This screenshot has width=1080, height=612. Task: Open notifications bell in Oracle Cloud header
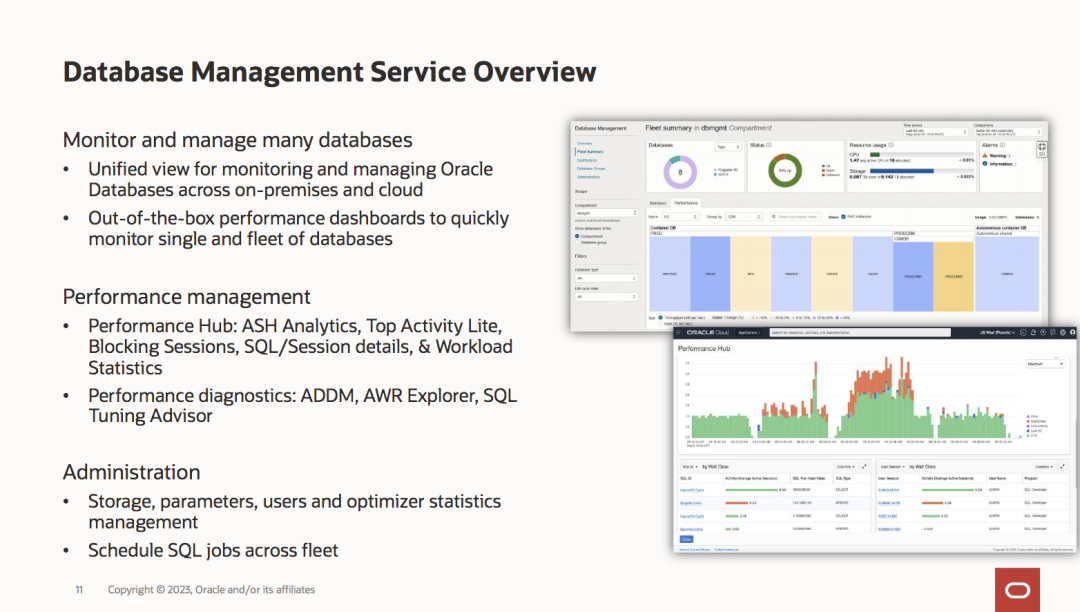click(x=1033, y=333)
